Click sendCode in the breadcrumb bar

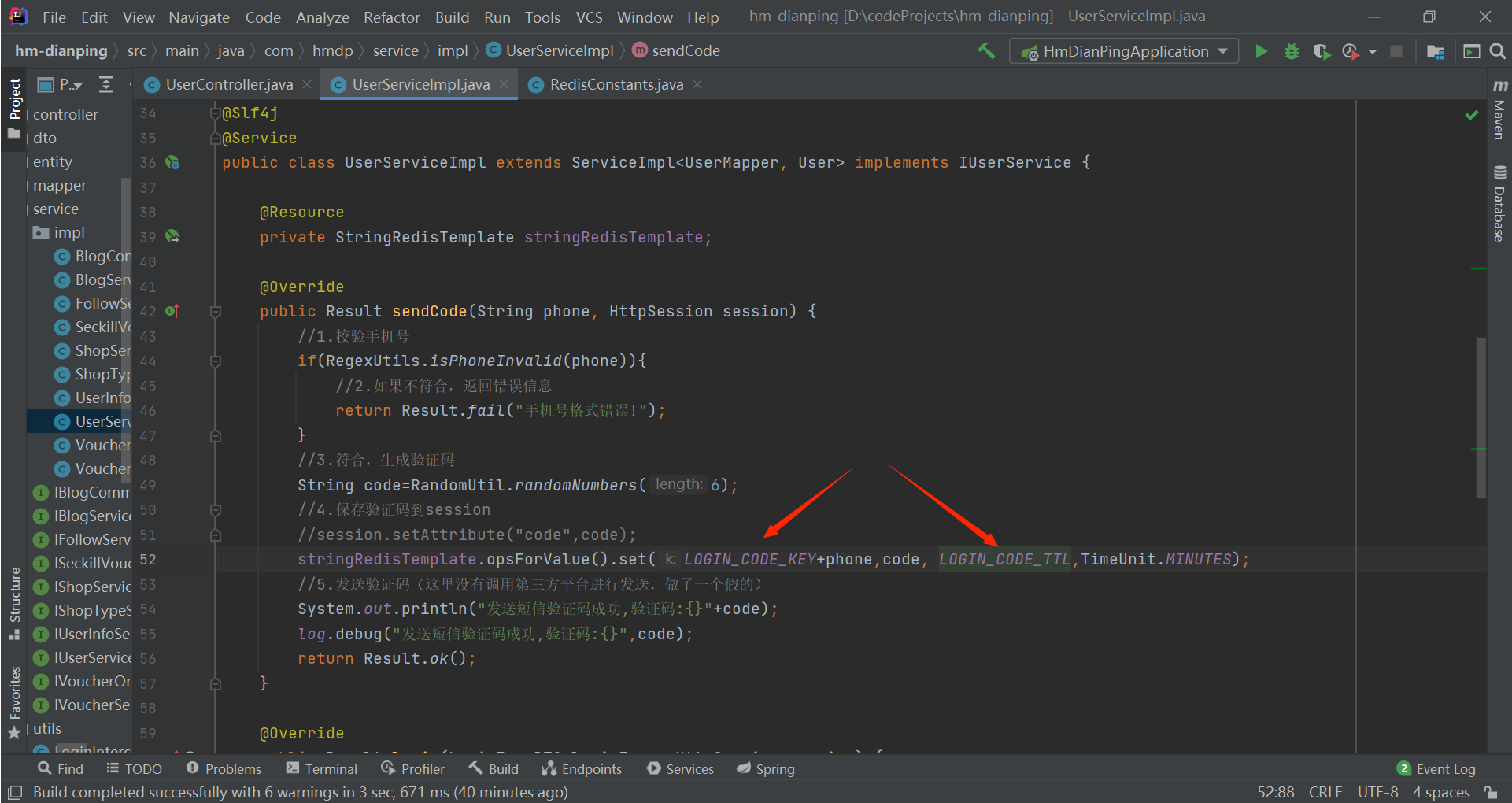click(x=676, y=50)
